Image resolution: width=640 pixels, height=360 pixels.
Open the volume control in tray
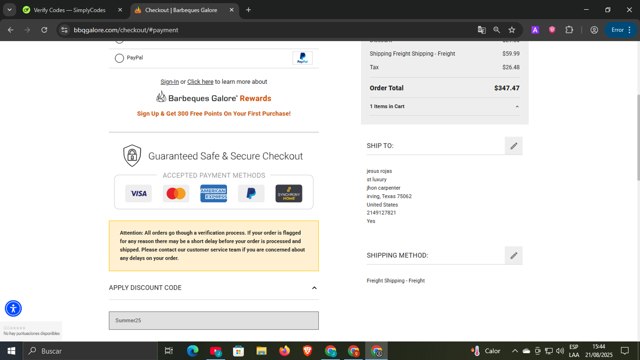point(560,351)
